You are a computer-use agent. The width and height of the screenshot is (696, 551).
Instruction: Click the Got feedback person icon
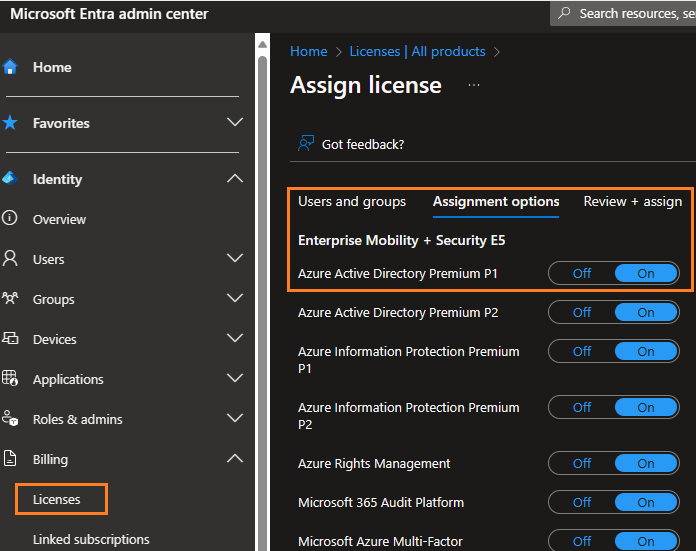(306, 143)
